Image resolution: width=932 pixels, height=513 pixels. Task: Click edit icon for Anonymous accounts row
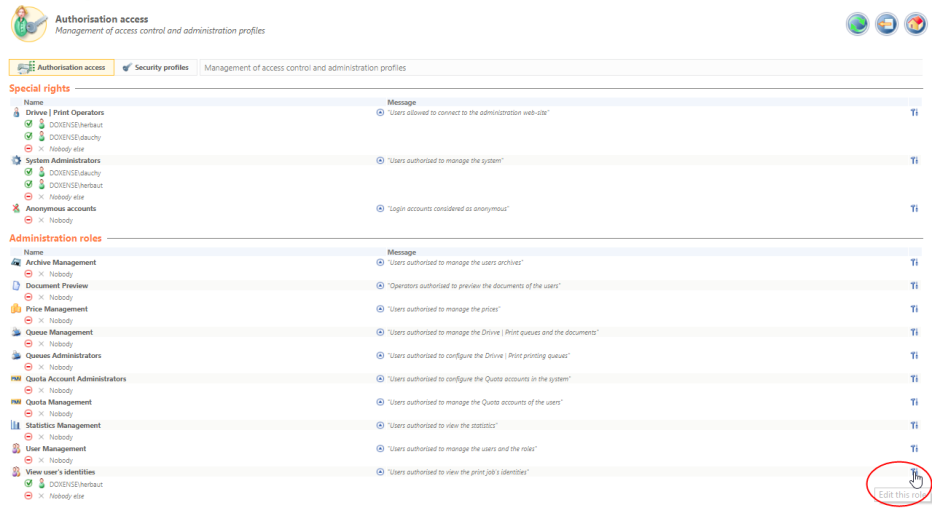coord(913,209)
